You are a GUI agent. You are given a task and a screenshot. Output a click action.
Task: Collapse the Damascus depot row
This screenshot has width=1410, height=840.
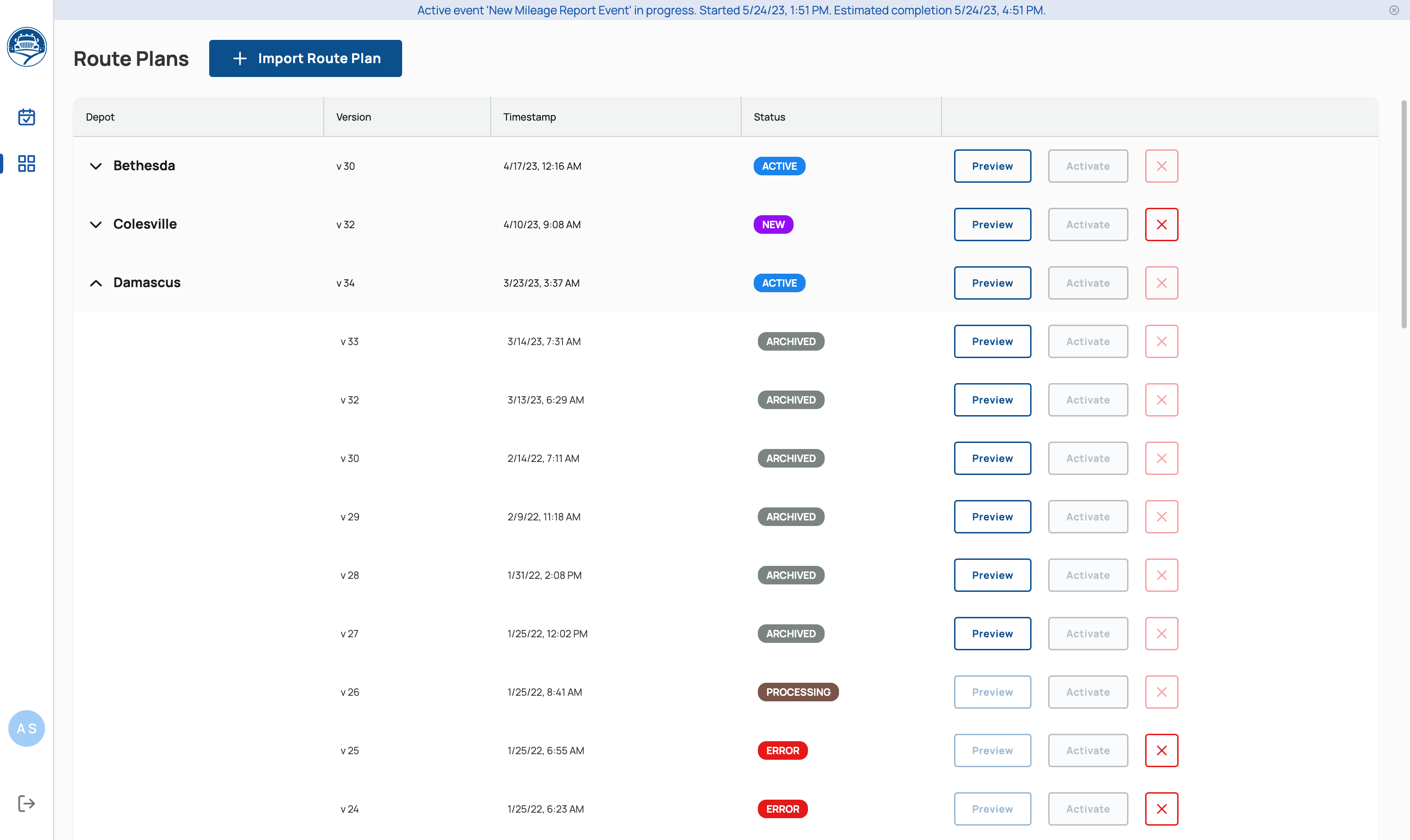tap(96, 283)
